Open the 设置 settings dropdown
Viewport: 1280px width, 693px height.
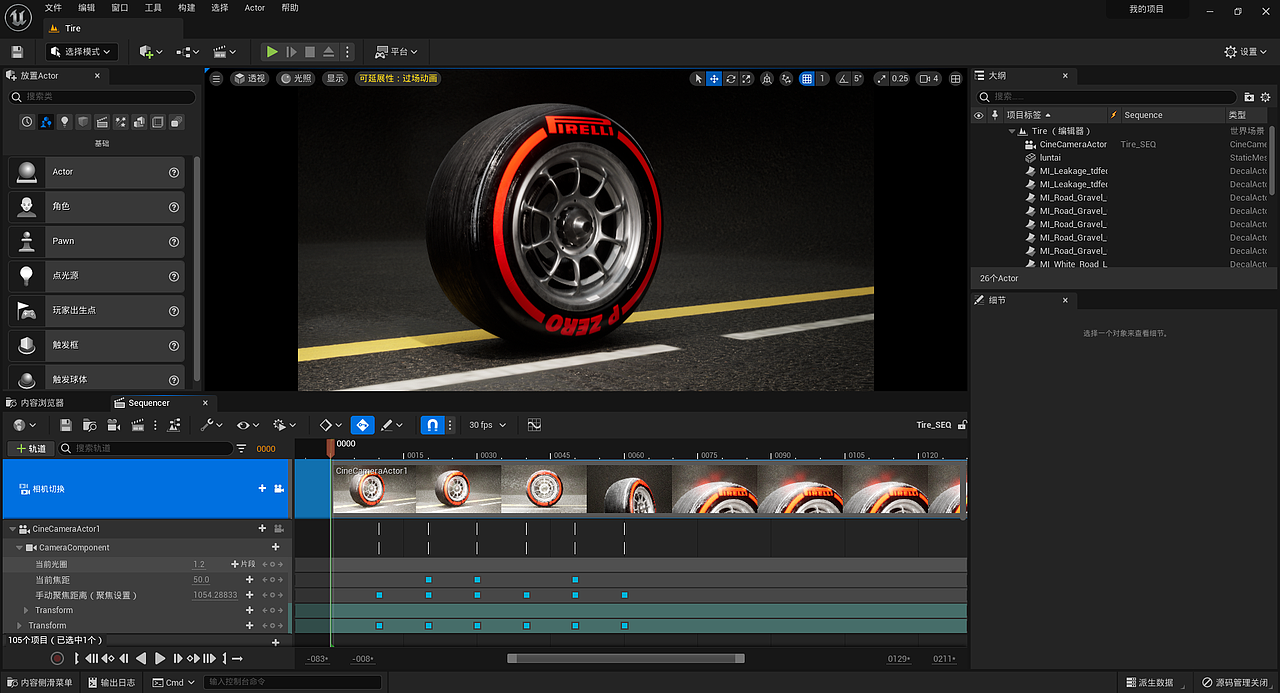click(1246, 52)
